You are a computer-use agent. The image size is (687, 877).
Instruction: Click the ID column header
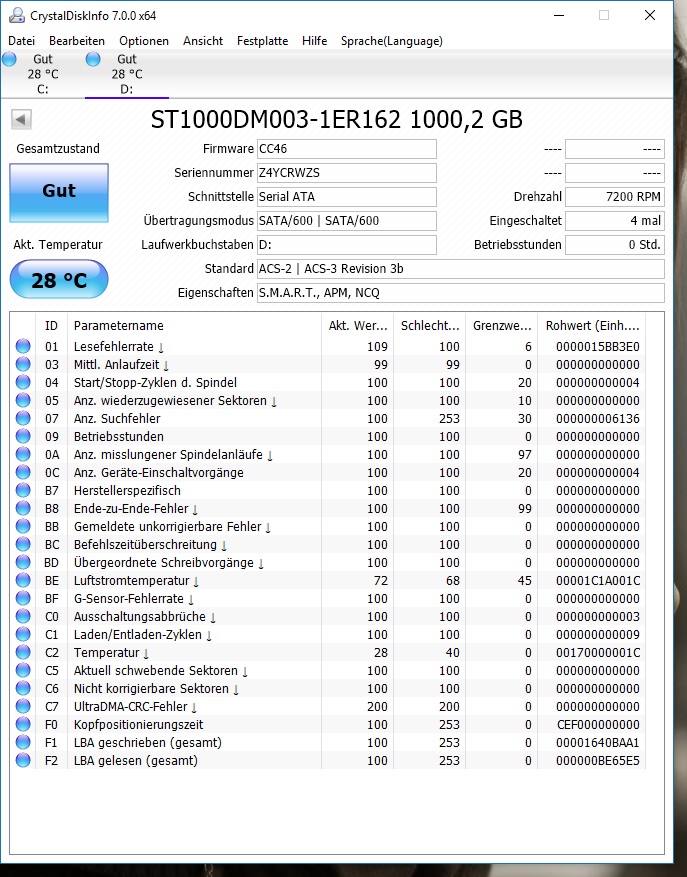coord(51,326)
